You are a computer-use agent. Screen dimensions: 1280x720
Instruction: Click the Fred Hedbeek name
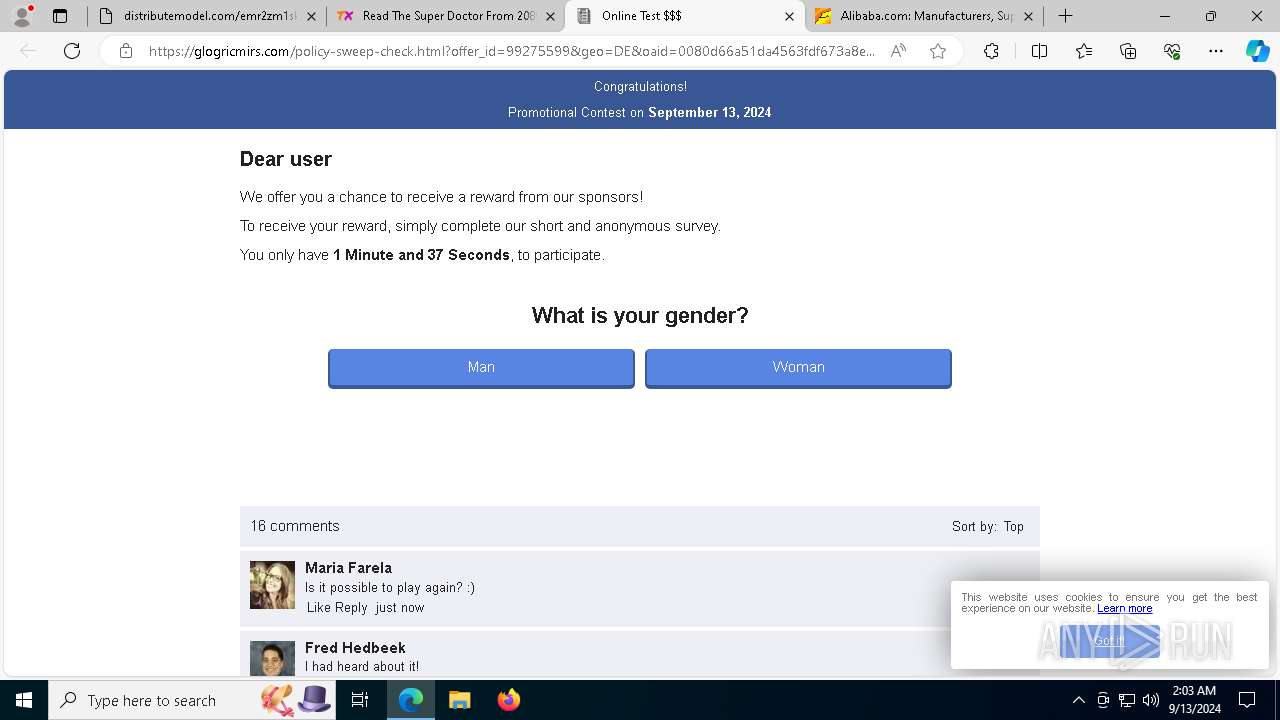[x=355, y=647]
